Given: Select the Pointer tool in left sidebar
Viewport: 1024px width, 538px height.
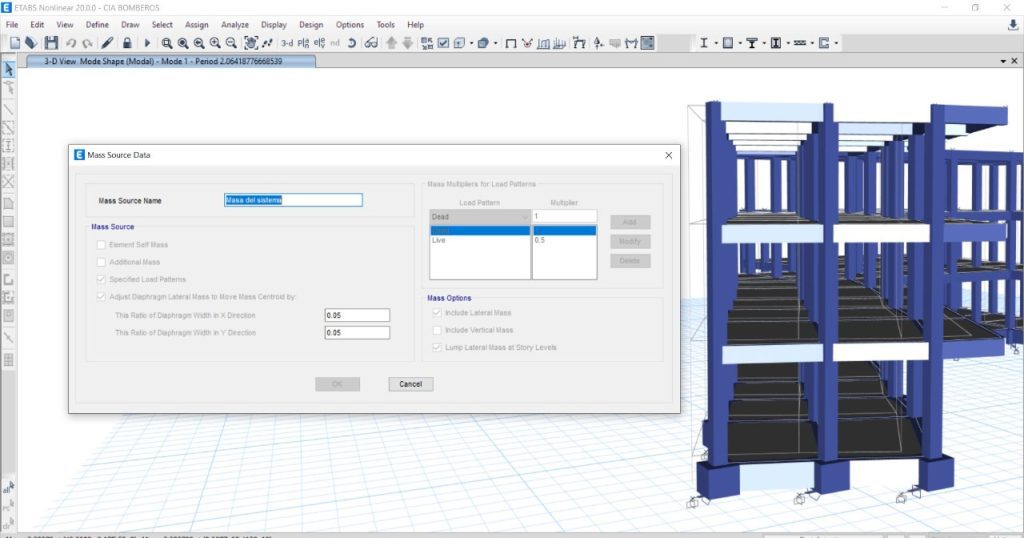Looking at the screenshot, I should 8,69.
